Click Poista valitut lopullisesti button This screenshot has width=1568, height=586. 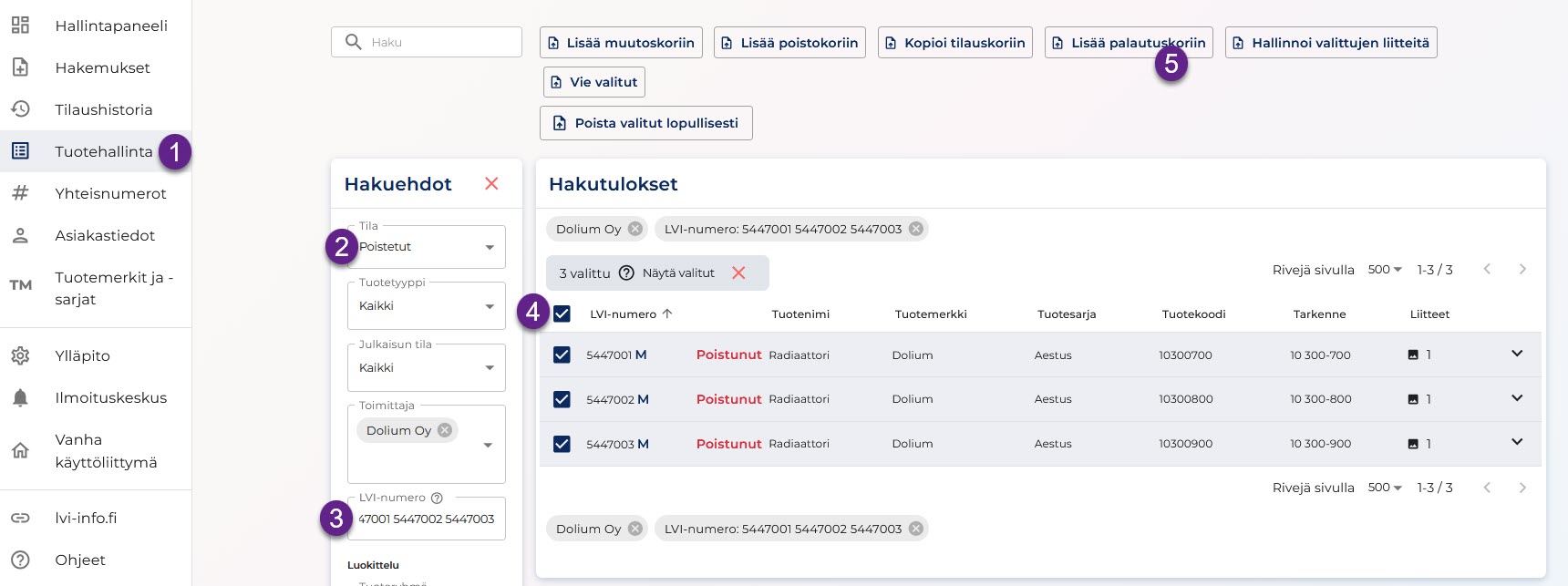(646, 123)
